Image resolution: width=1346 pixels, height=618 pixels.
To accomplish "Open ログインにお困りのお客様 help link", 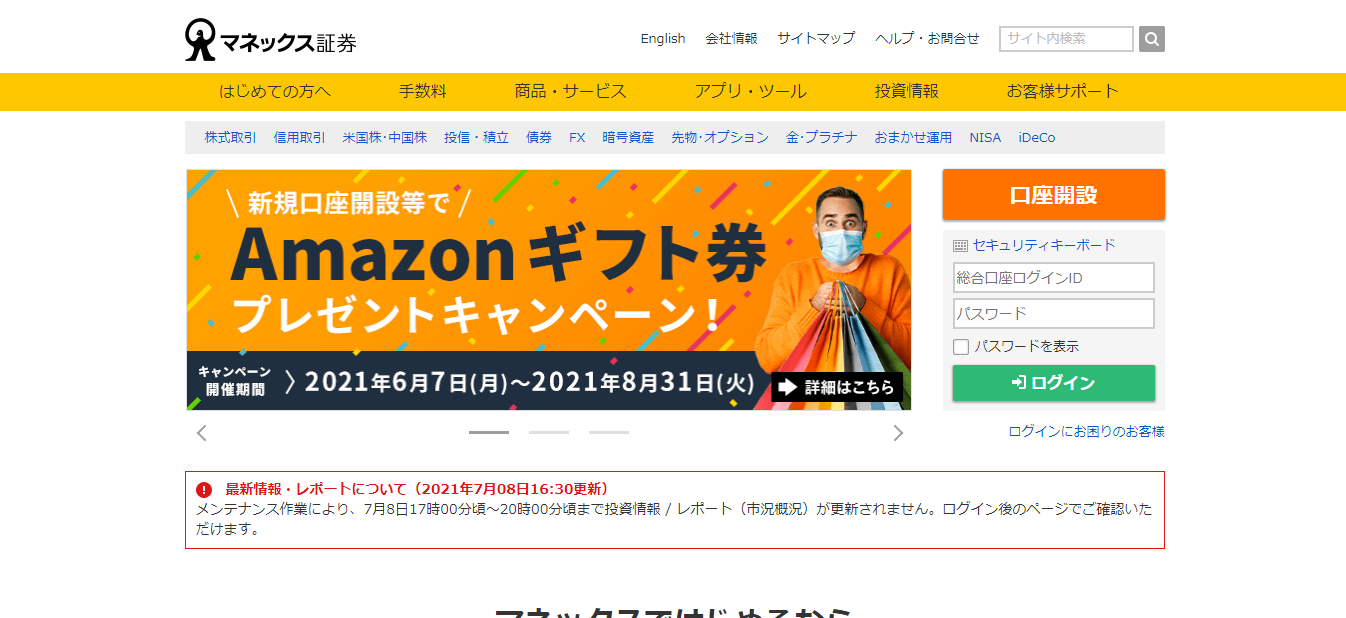I will pyautogui.click(x=1090, y=432).
